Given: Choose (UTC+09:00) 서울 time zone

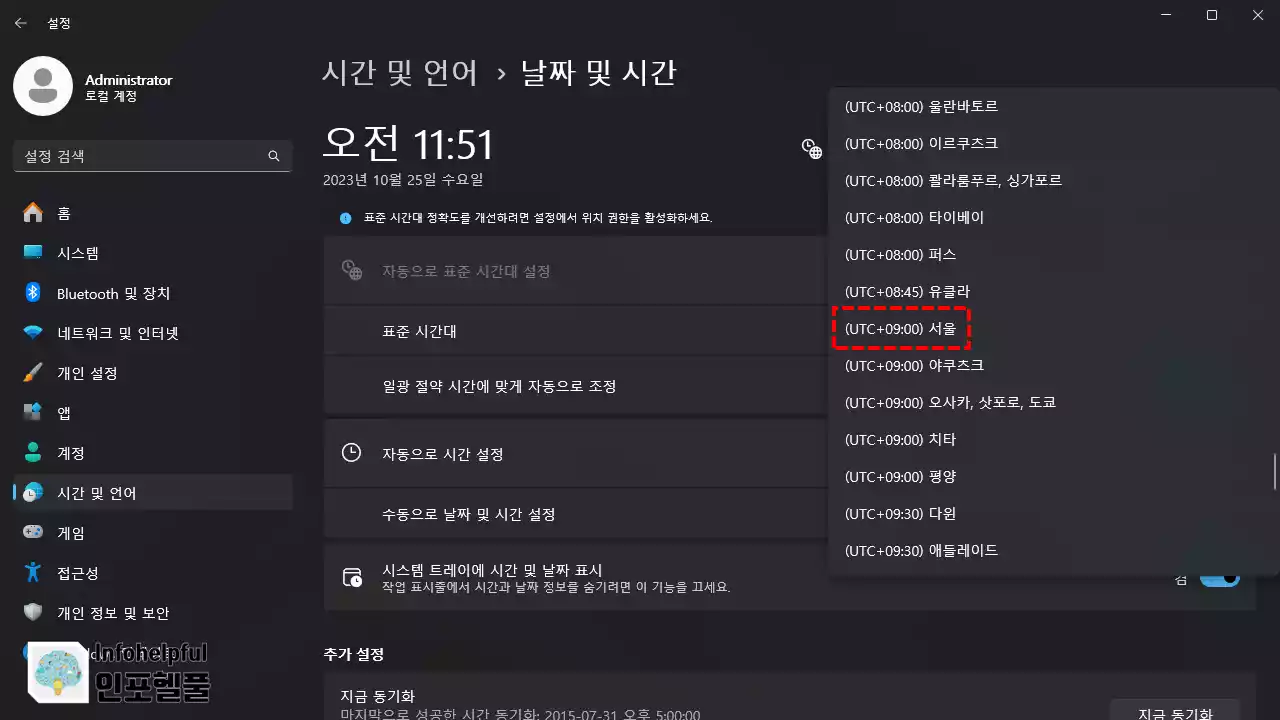Looking at the screenshot, I should (902, 329).
